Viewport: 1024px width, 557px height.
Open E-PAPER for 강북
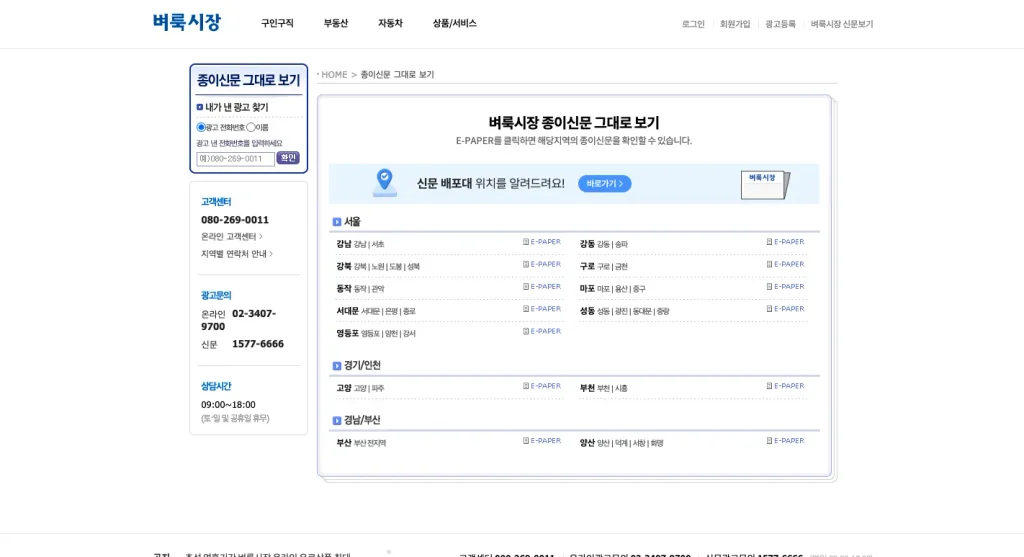tap(542, 264)
